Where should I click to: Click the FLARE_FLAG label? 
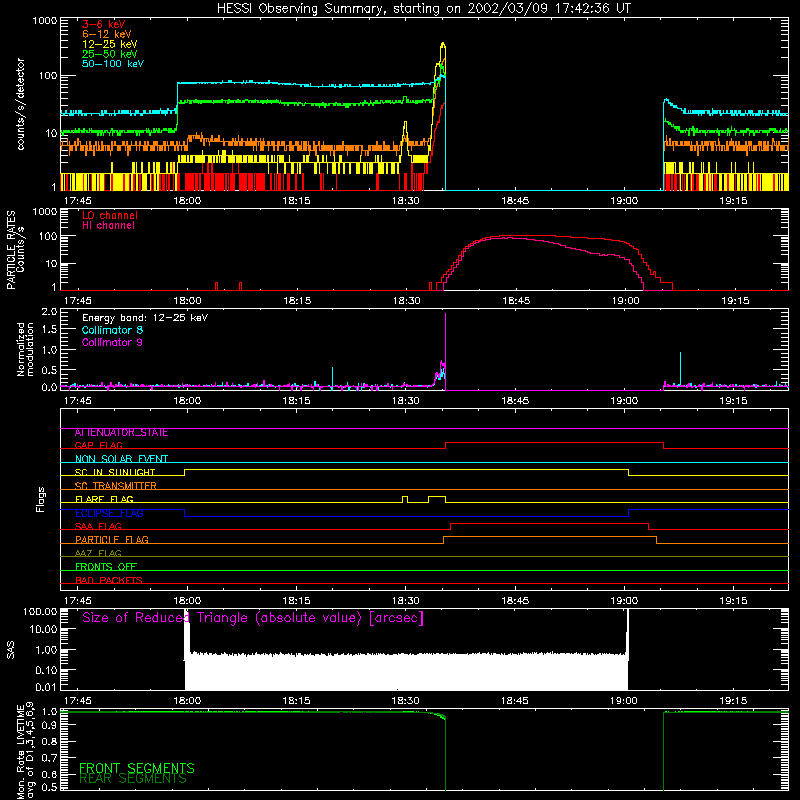[104, 499]
